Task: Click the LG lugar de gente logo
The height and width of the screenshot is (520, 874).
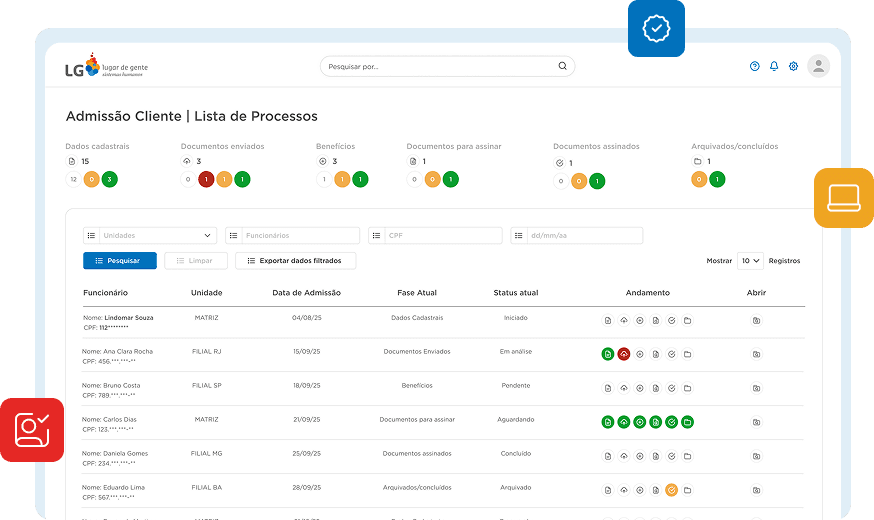Action: (106, 67)
